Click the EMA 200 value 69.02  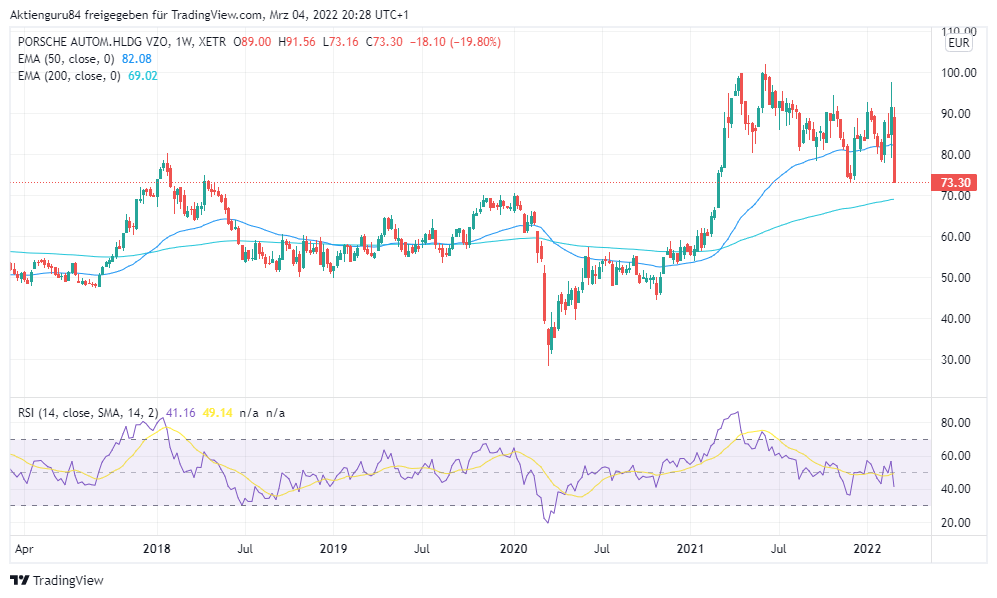[x=142, y=76]
